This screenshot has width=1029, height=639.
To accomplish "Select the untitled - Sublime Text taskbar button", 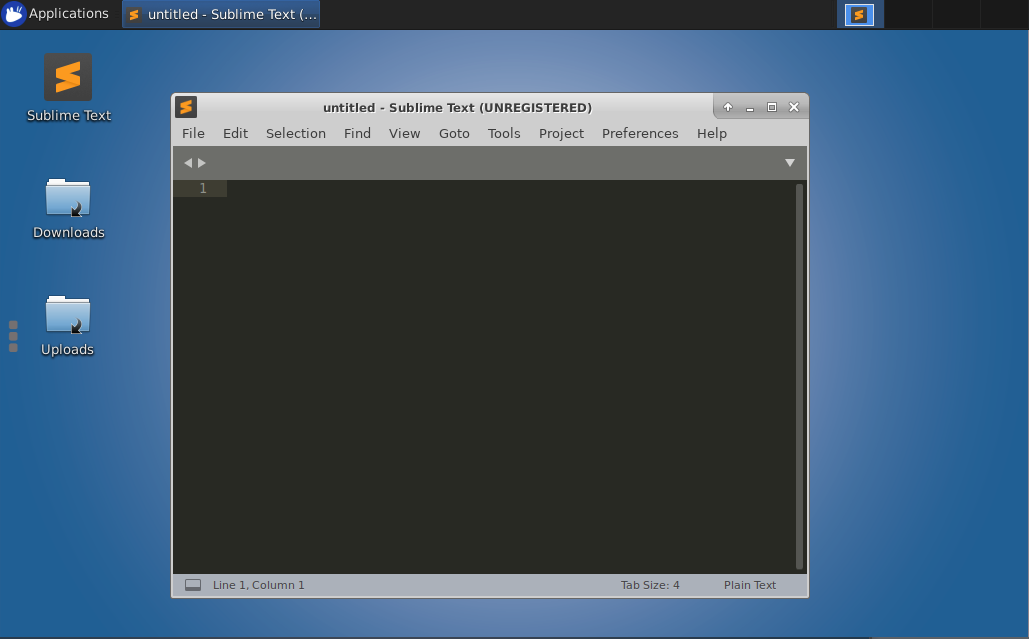I will [222, 14].
